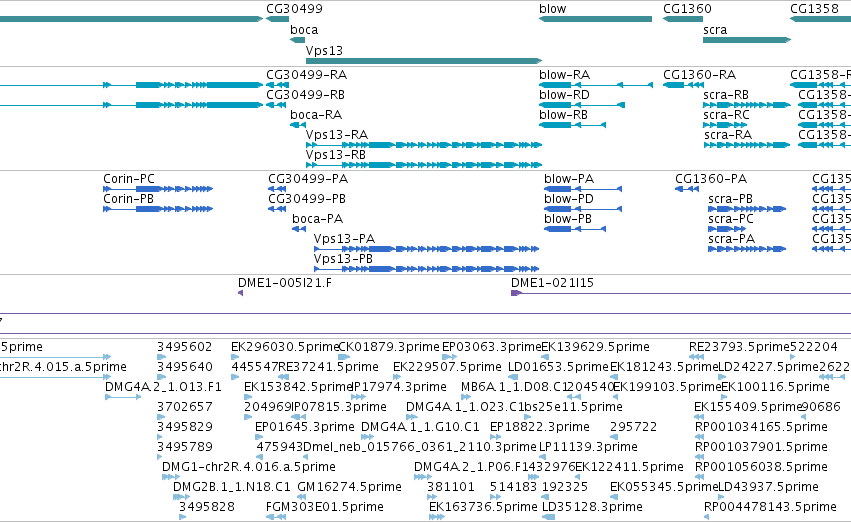Select the scra-RB transcript label
The width and height of the screenshot is (851, 522).
point(726,94)
